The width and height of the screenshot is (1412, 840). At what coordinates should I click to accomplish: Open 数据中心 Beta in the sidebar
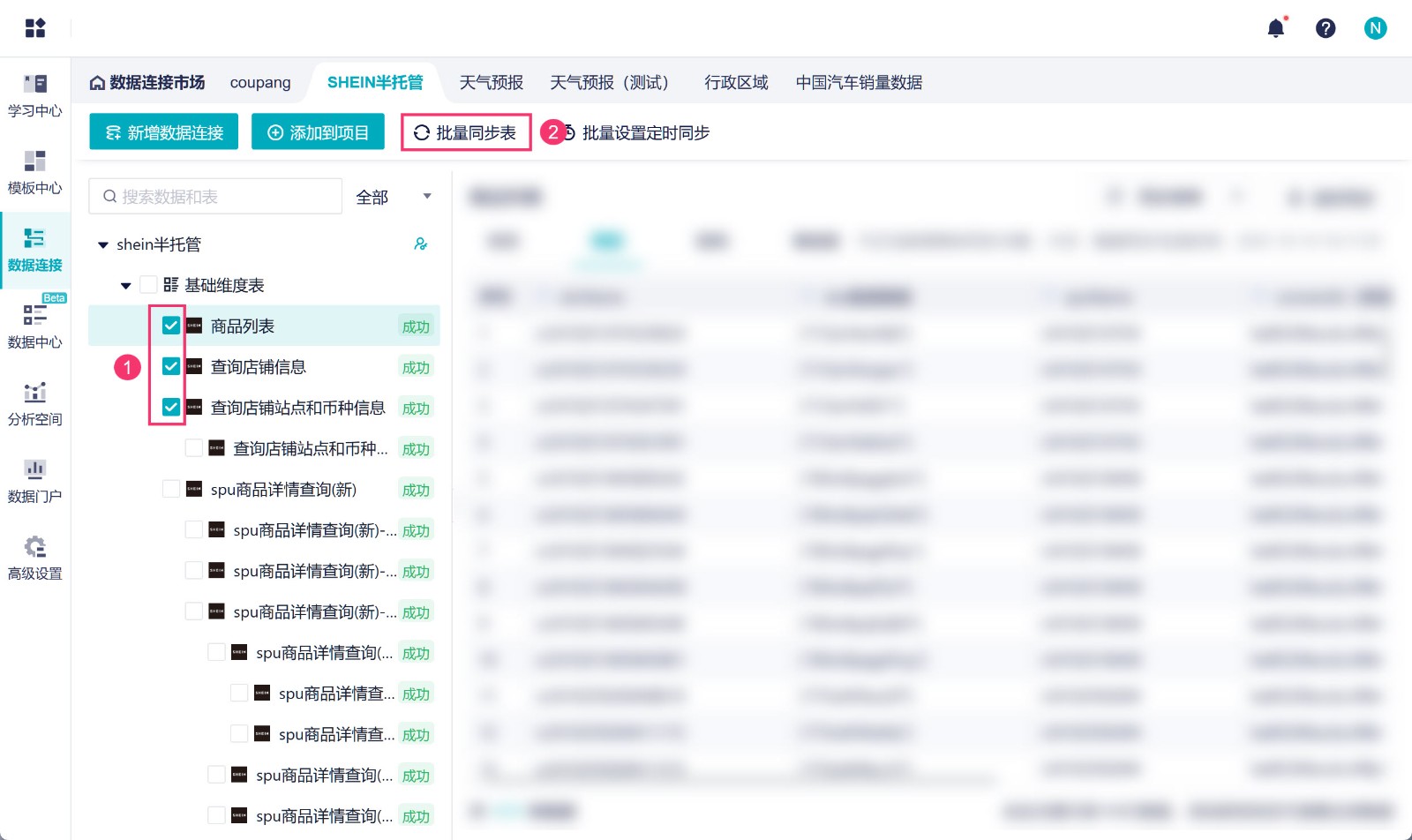point(35,327)
